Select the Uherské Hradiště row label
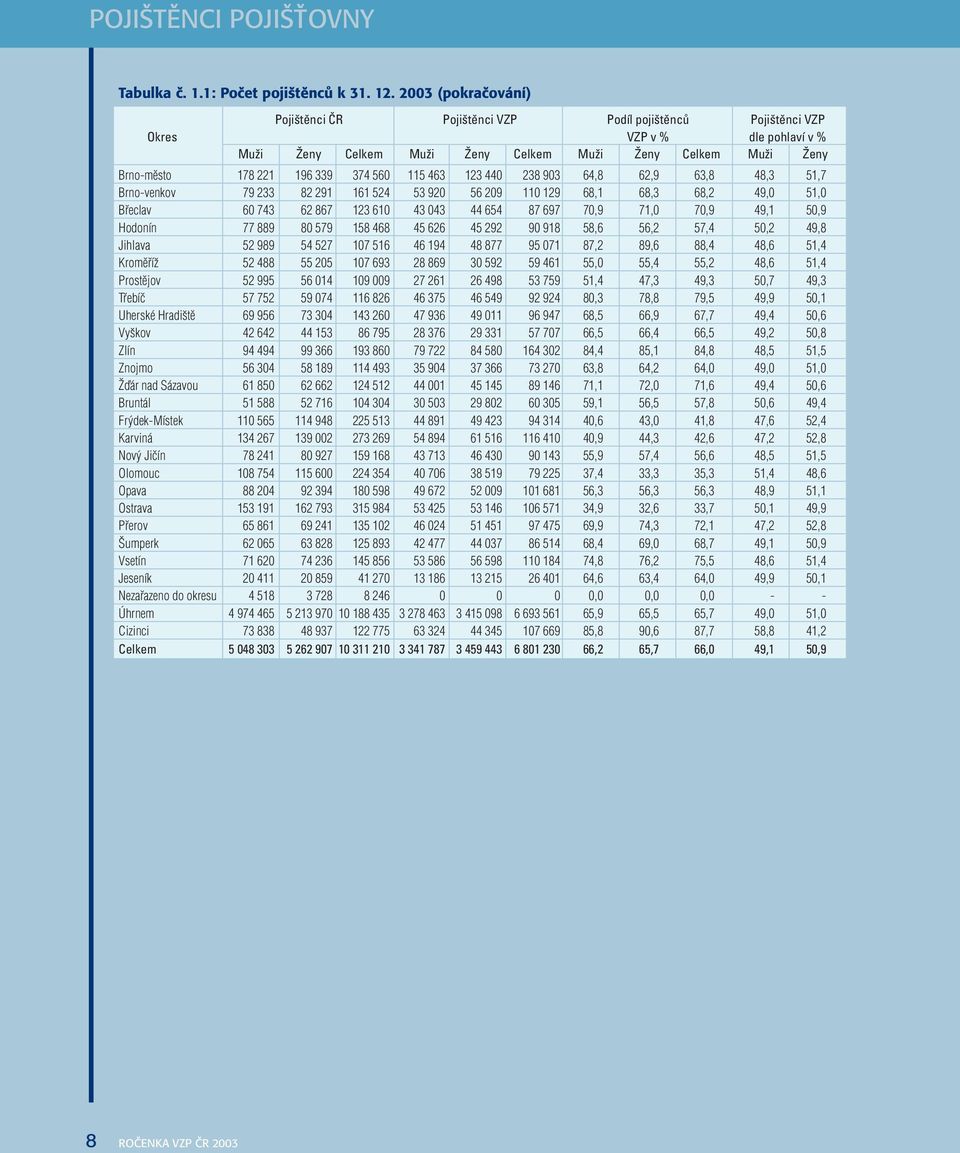 point(157,315)
